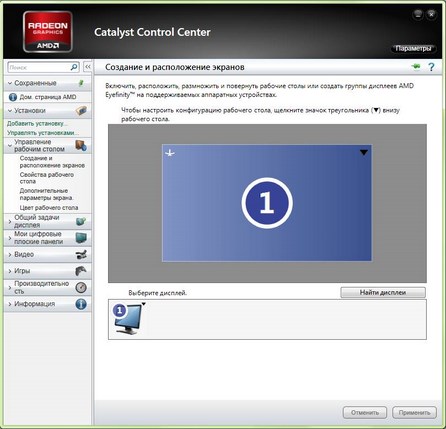Click the search magnifier icon

[74, 67]
